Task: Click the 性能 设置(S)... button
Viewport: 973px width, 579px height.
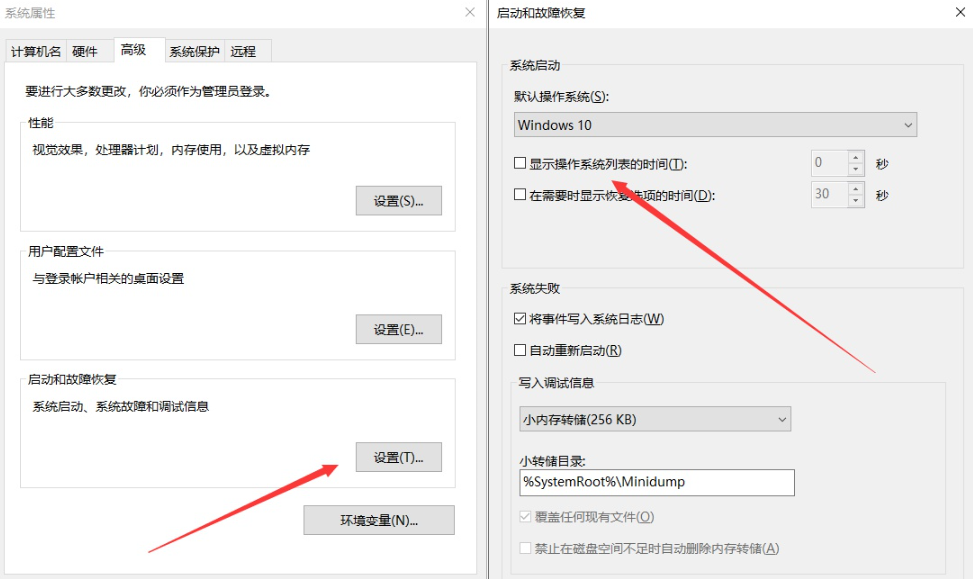Action: tap(398, 201)
